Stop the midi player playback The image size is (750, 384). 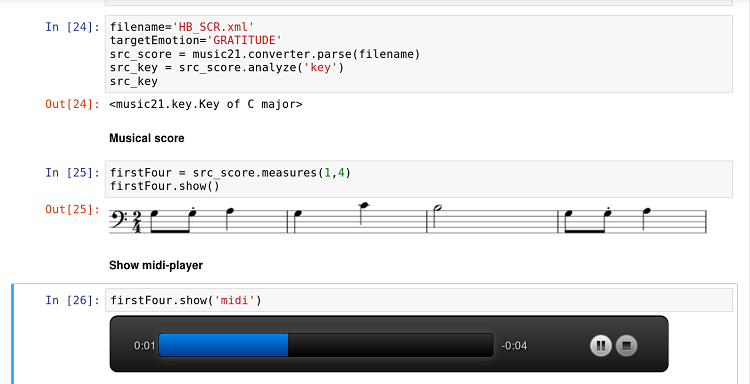pos(626,345)
